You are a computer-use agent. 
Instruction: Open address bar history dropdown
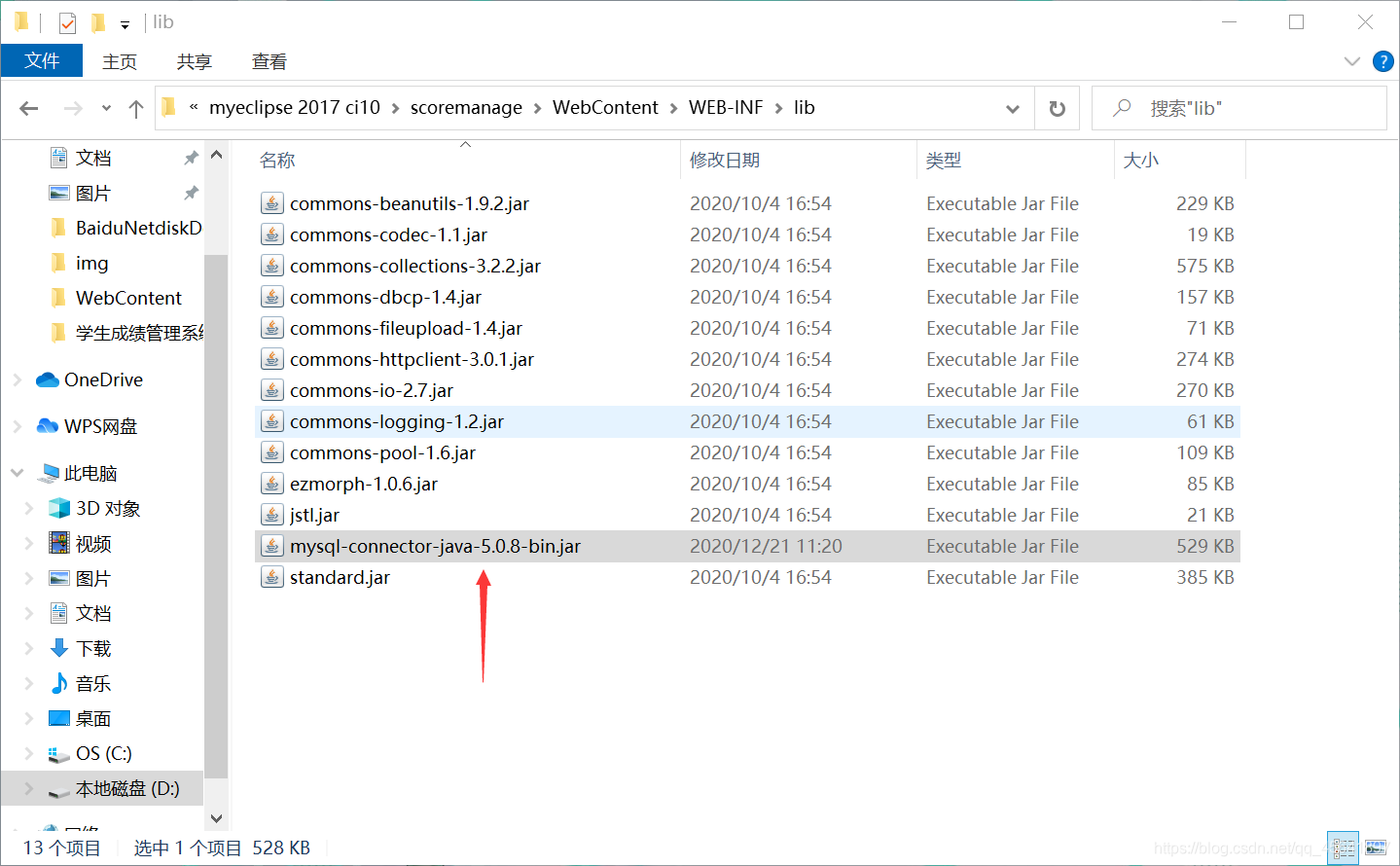point(1013,109)
